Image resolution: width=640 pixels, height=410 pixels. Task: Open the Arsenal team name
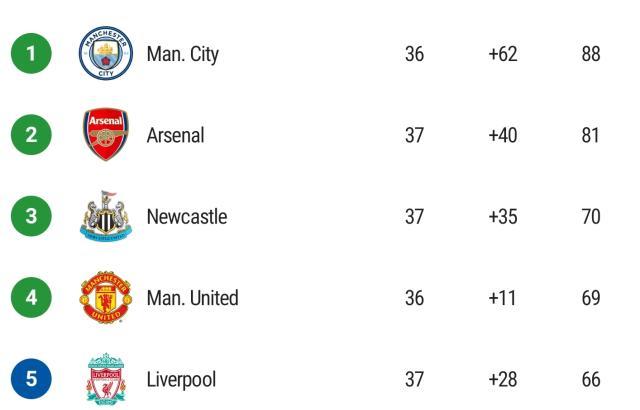pos(175,135)
